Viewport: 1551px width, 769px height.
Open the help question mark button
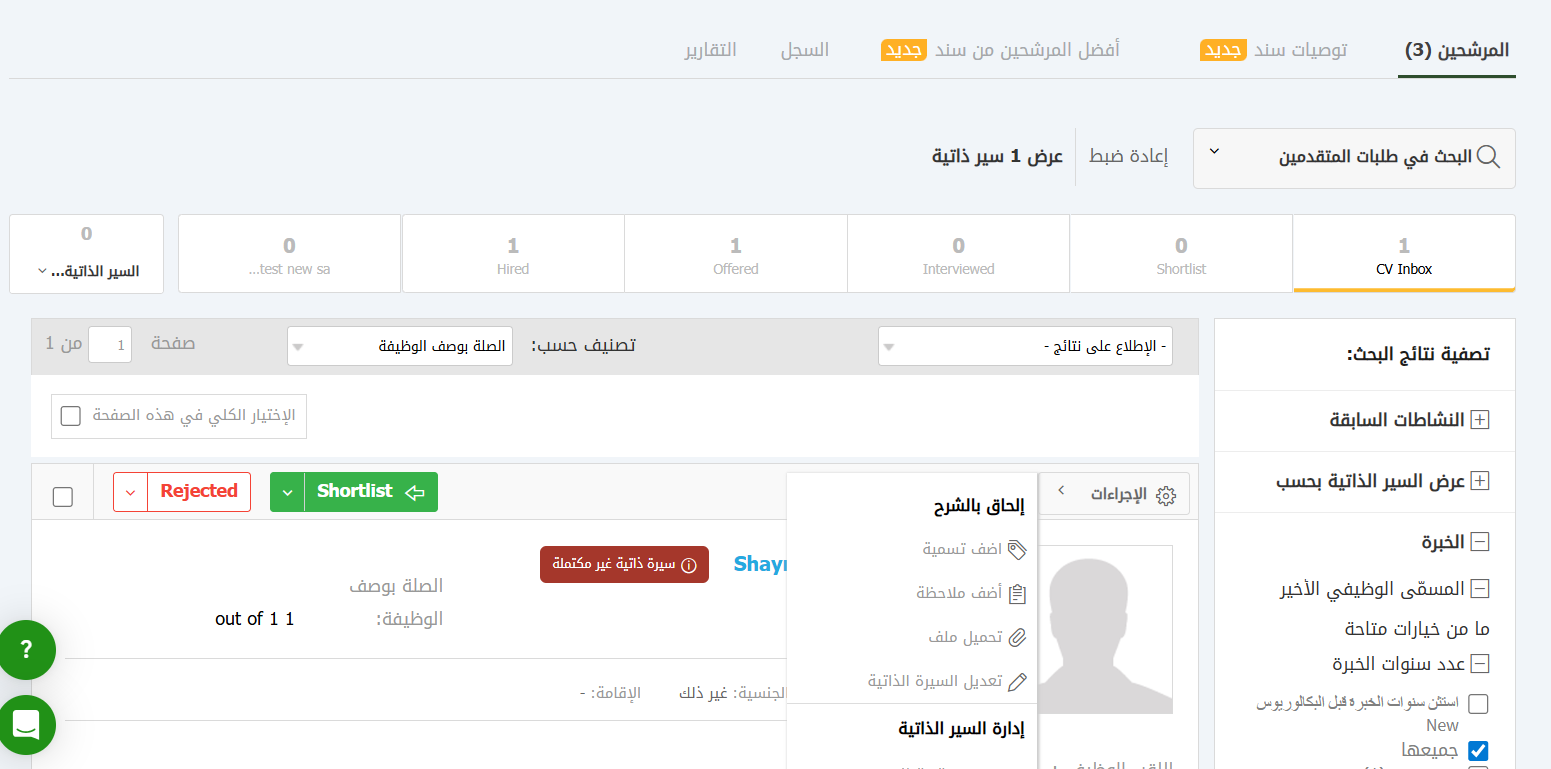pos(27,650)
